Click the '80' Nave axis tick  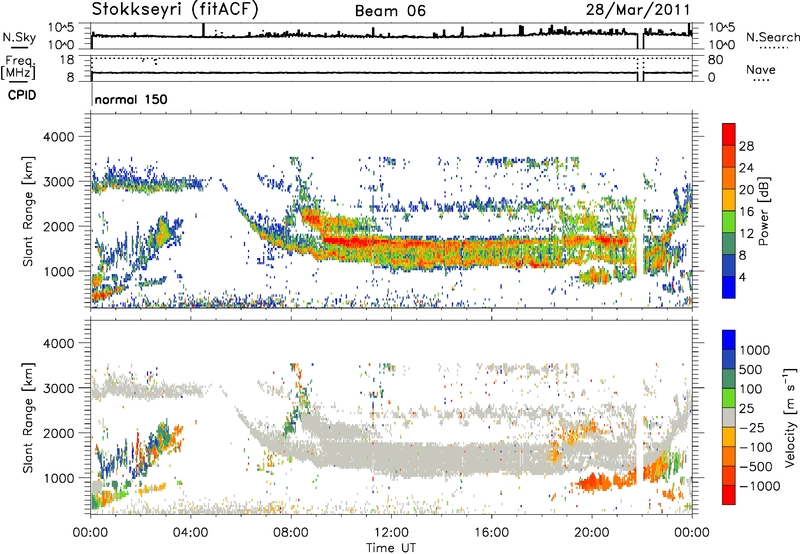pos(715,60)
